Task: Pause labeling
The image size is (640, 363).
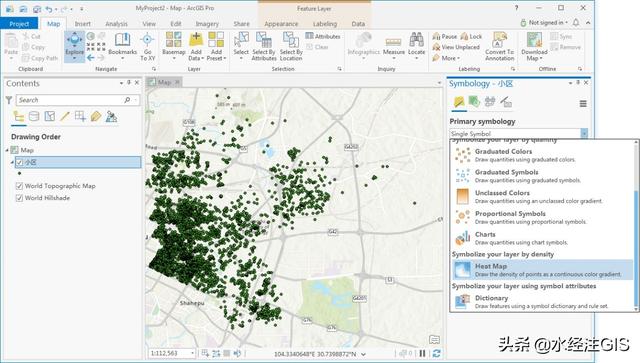Action: pyautogui.click(x=445, y=36)
